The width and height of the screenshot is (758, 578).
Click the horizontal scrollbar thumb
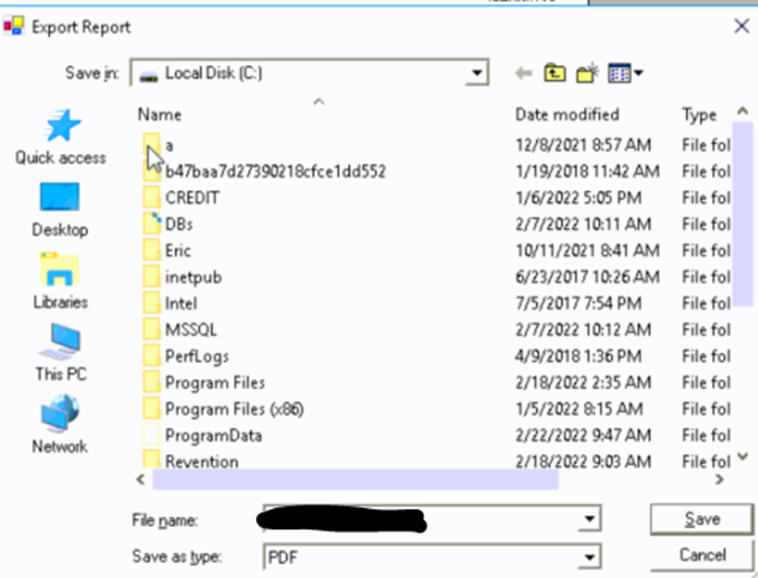coord(356,479)
